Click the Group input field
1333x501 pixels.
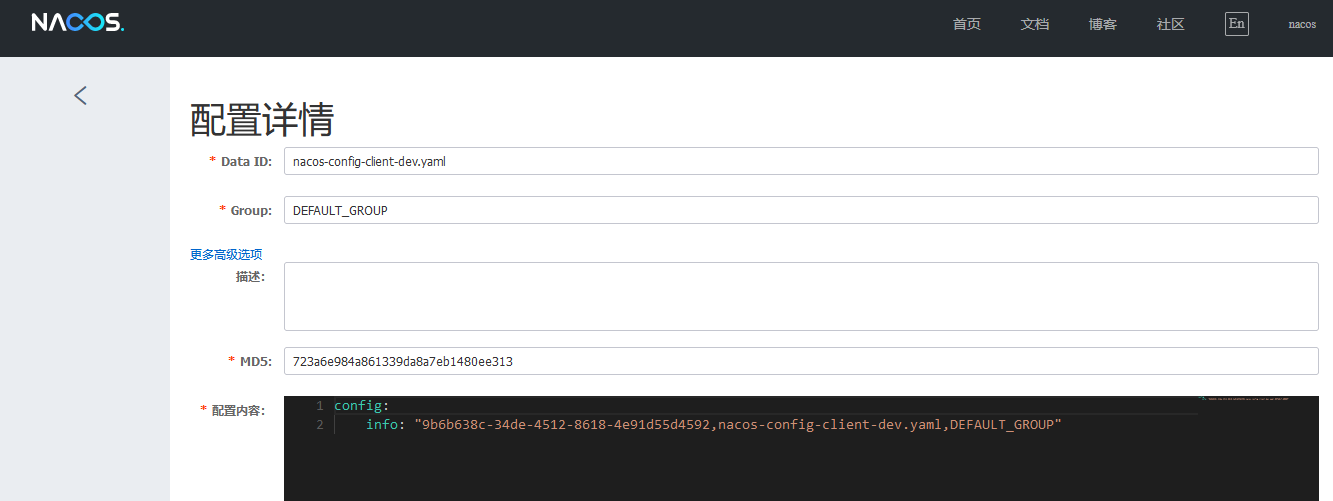801,210
